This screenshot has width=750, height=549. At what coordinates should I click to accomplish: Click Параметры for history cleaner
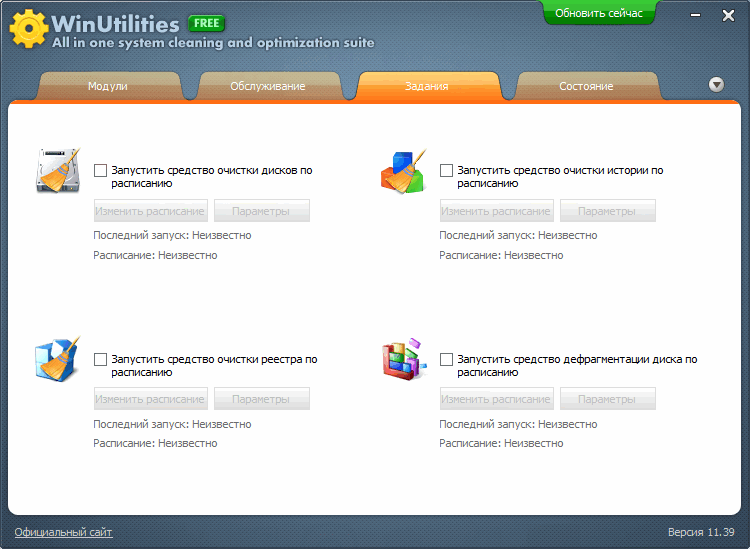click(607, 211)
